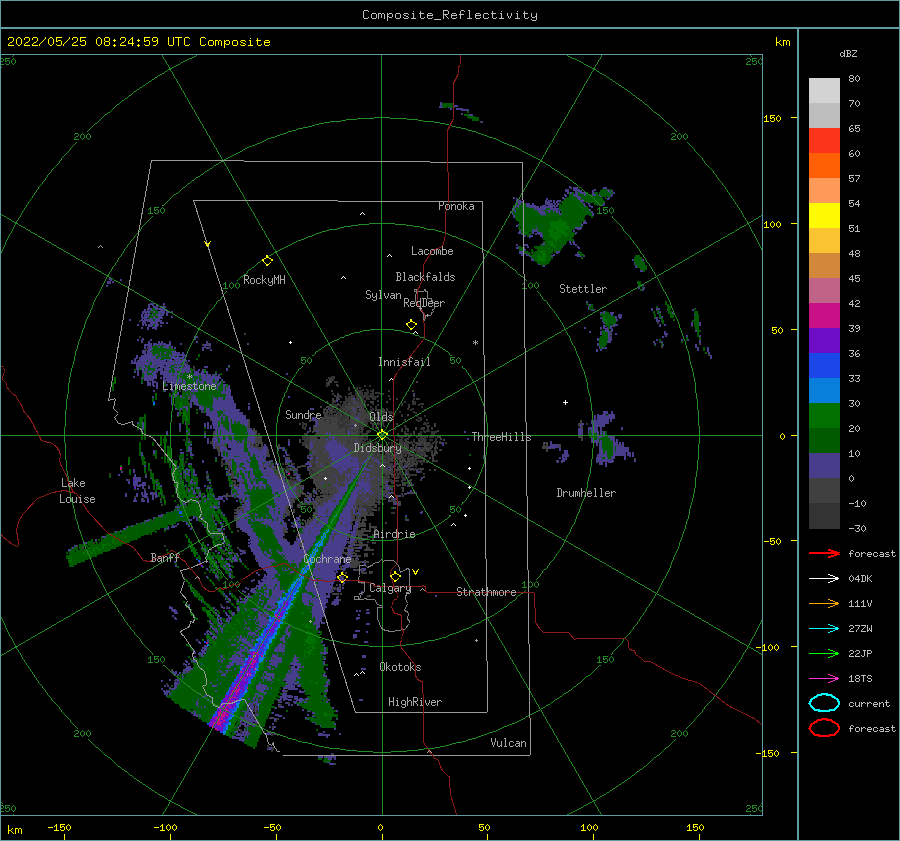Click the Stettler town label
Screen dimensions: 900x841
click(x=583, y=289)
